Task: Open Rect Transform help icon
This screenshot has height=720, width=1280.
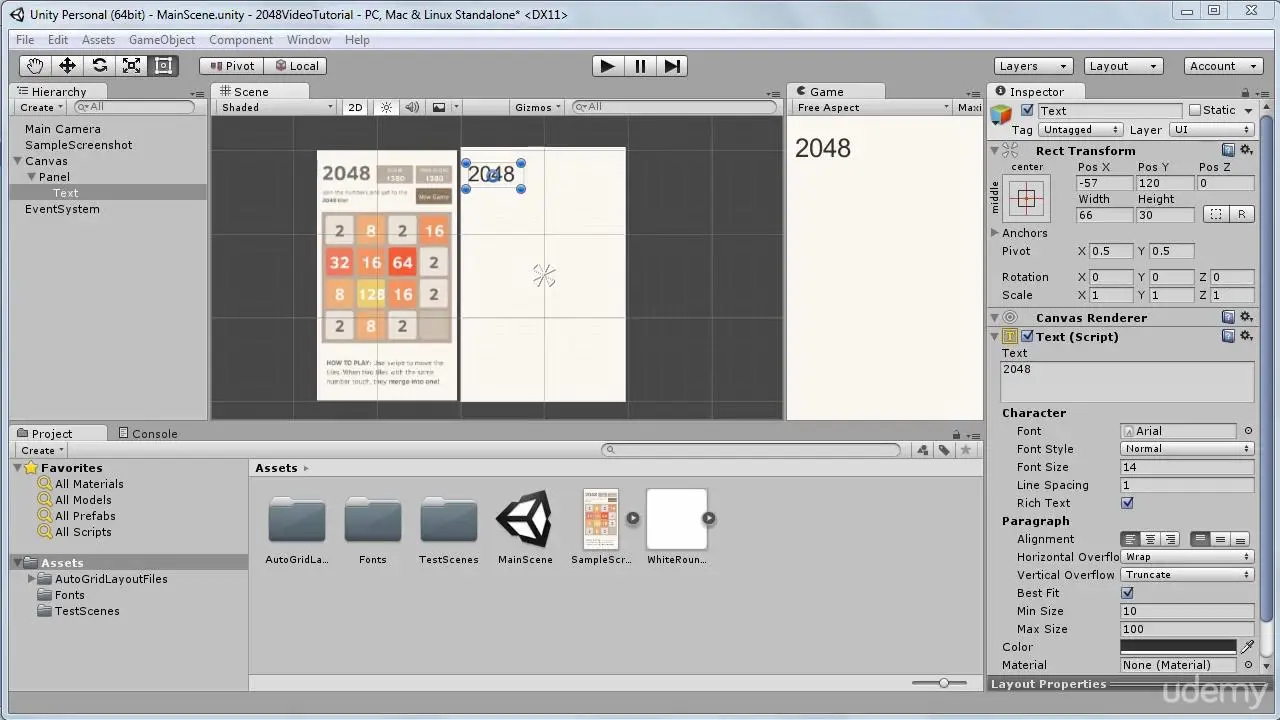Action: click(1228, 150)
